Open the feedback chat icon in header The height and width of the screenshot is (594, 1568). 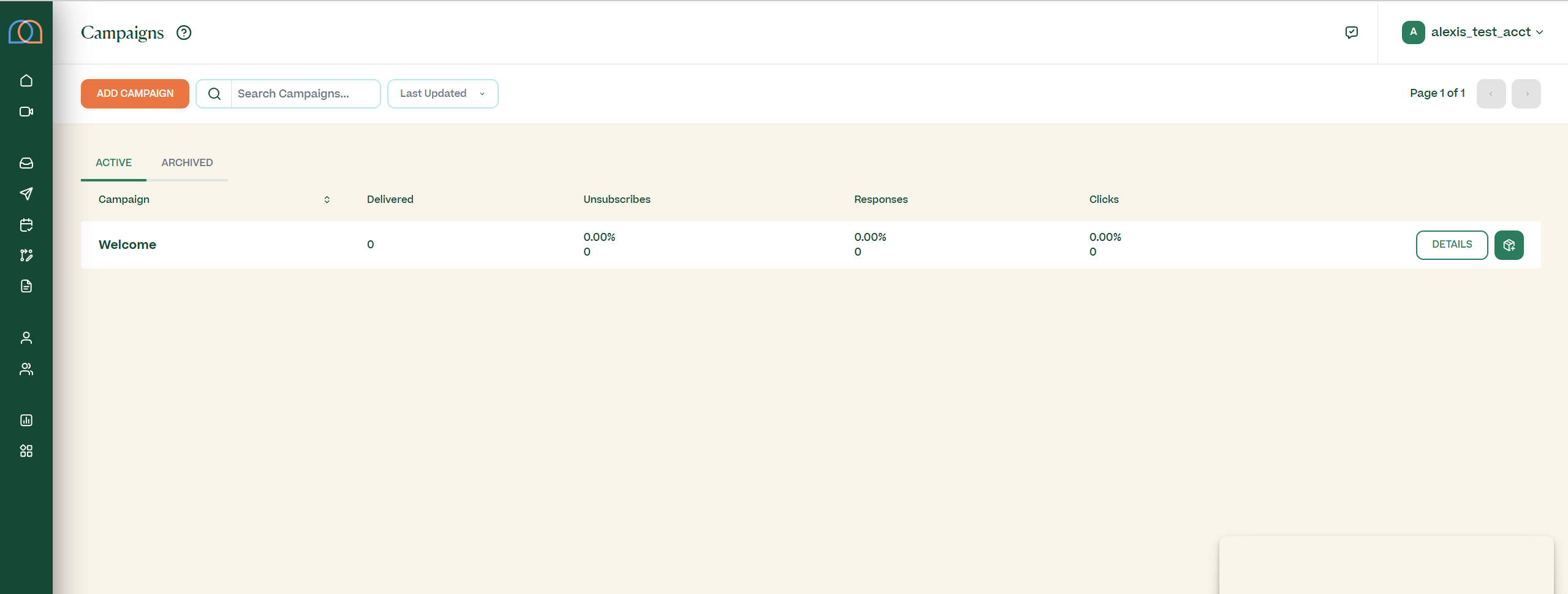coord(1351,32)
